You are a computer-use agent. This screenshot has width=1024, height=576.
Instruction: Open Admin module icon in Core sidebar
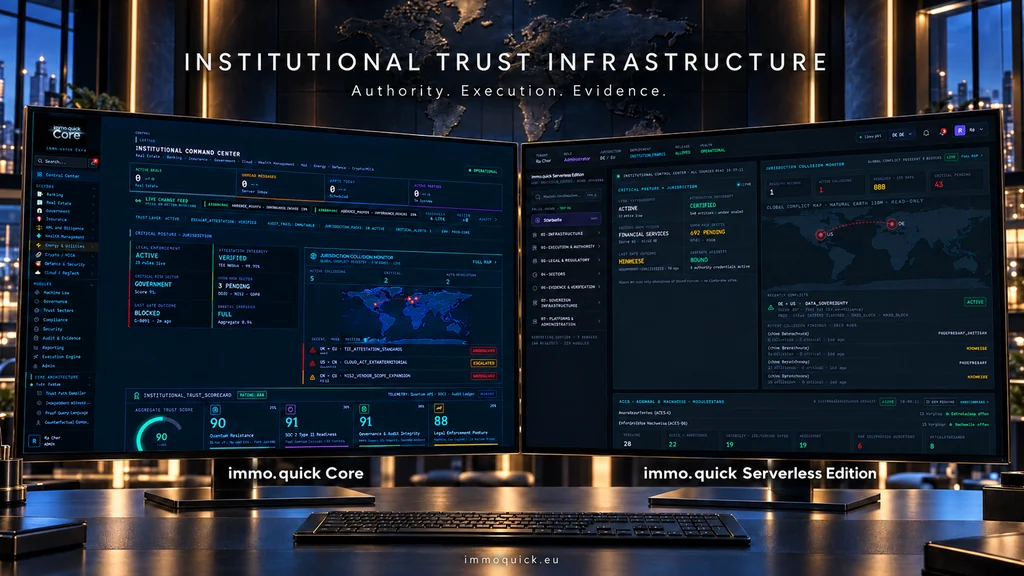[x=35, y=366]
